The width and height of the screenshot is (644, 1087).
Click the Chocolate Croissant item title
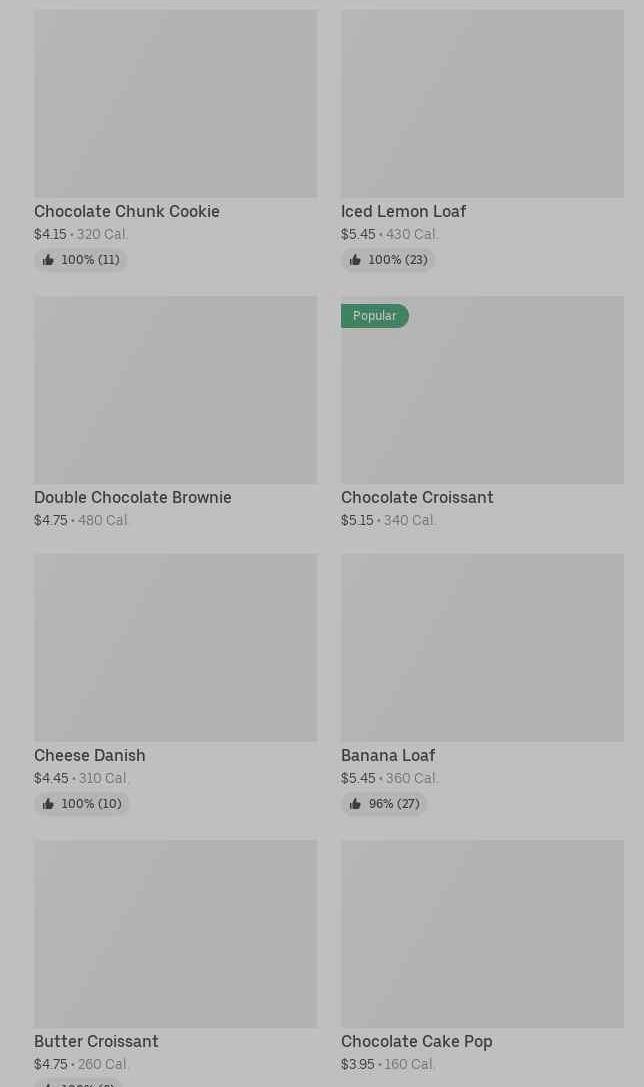pos(417,497)
